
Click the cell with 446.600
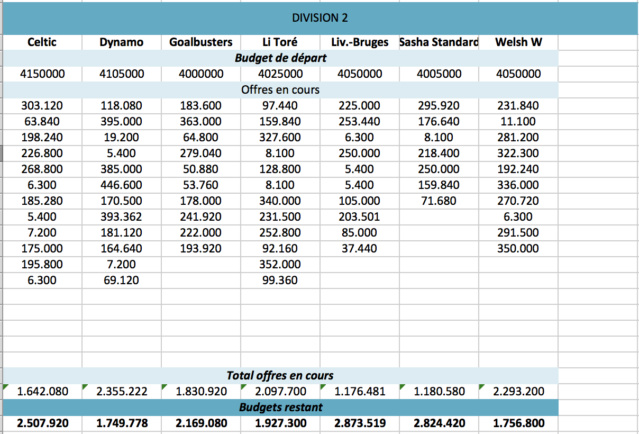coord(121,185)
